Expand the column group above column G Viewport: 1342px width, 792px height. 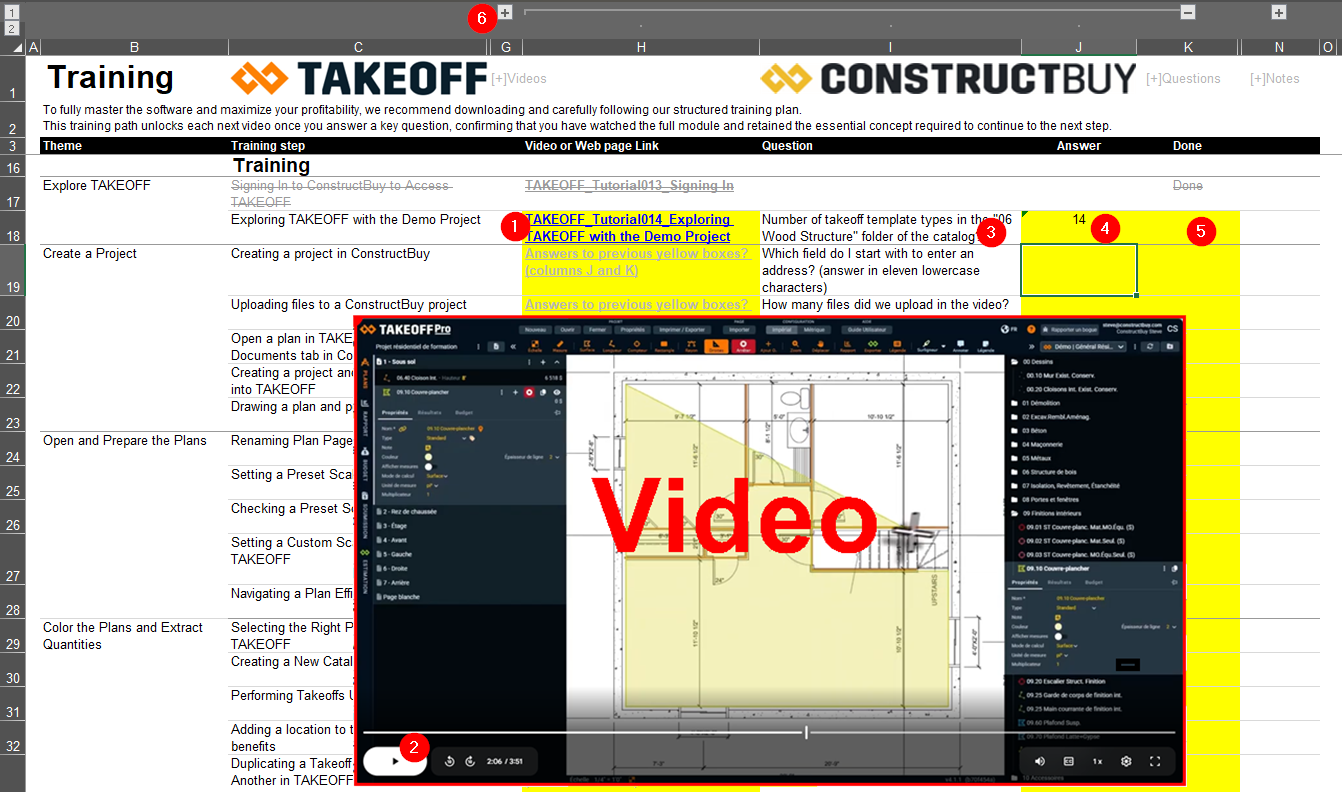505,12
